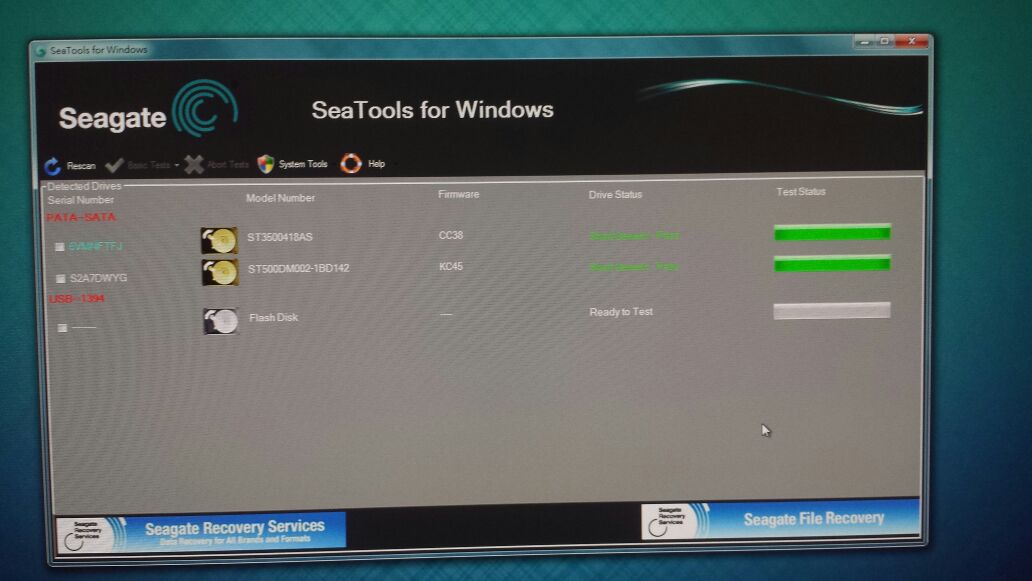The width and height of the screenshot is (1032, 581).
Task: Click the Serial Number column header
Action: 80,200
